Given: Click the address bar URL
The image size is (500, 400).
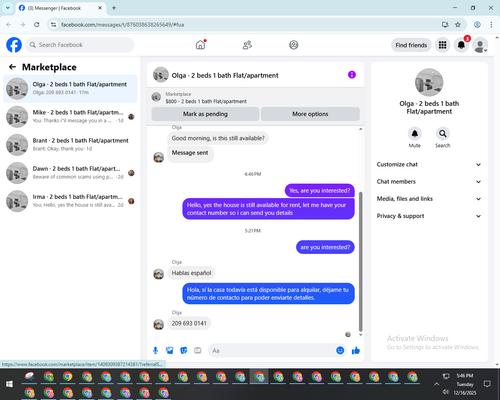Looking at the screenshot, I should point(123,25).
